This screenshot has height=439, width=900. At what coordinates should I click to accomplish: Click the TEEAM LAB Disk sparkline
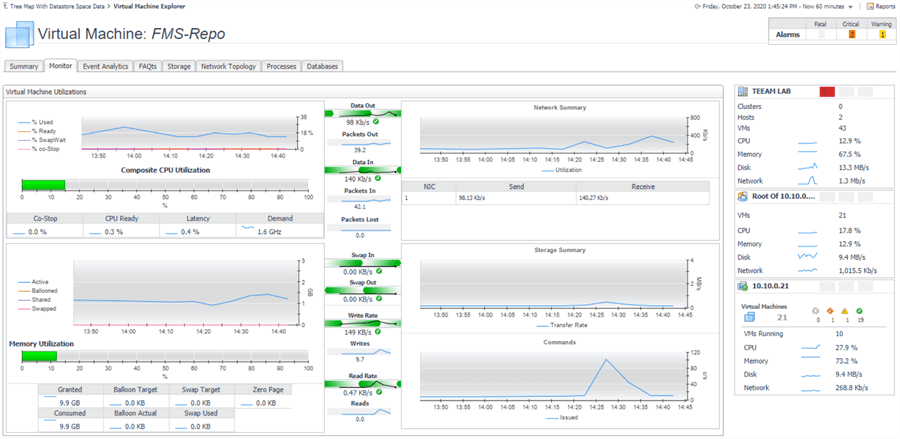pyautogui.click(x=808, y=167)
